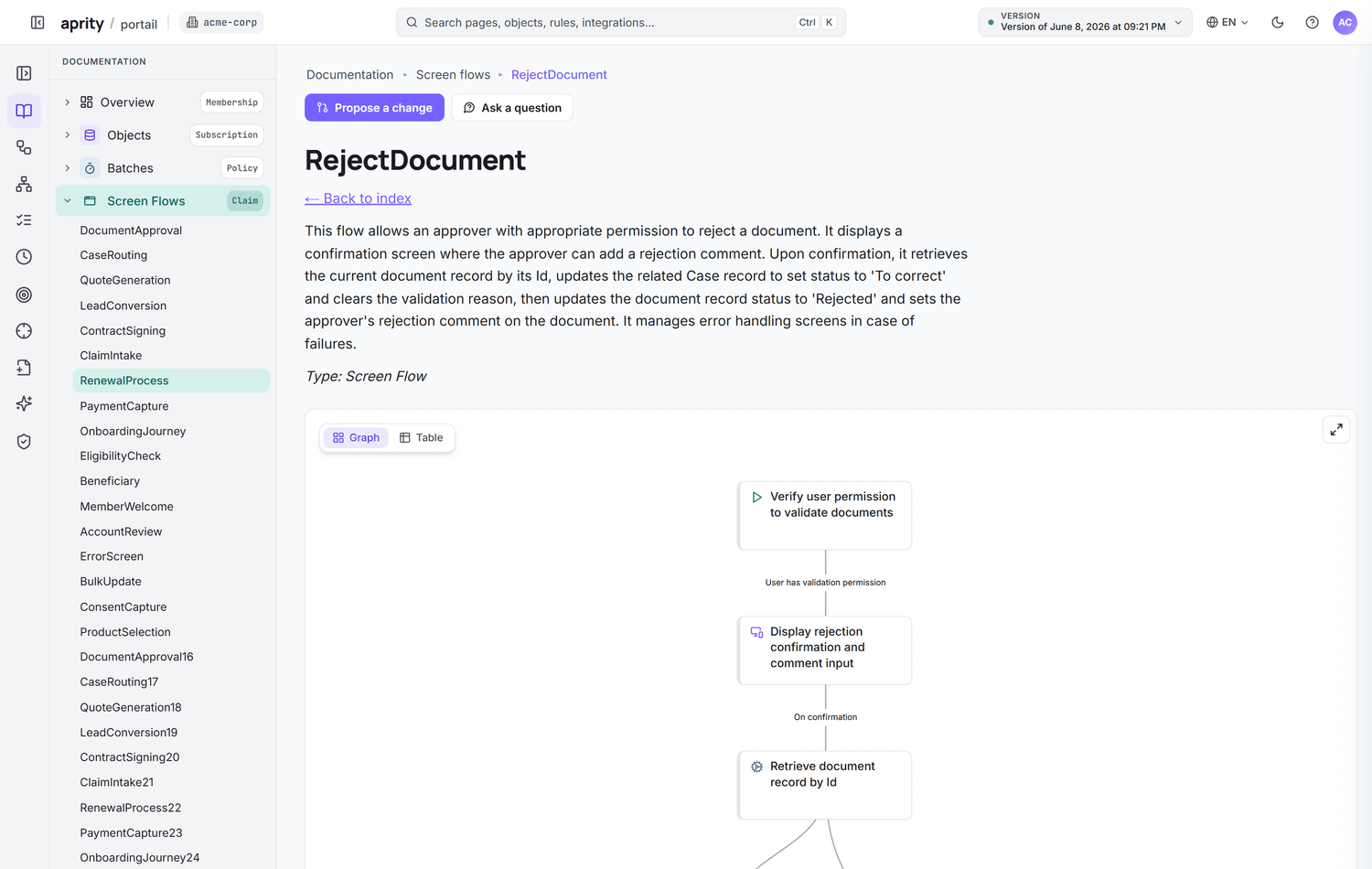
Task: Open the crosshair icon in the rail
Action: point(24,331)
